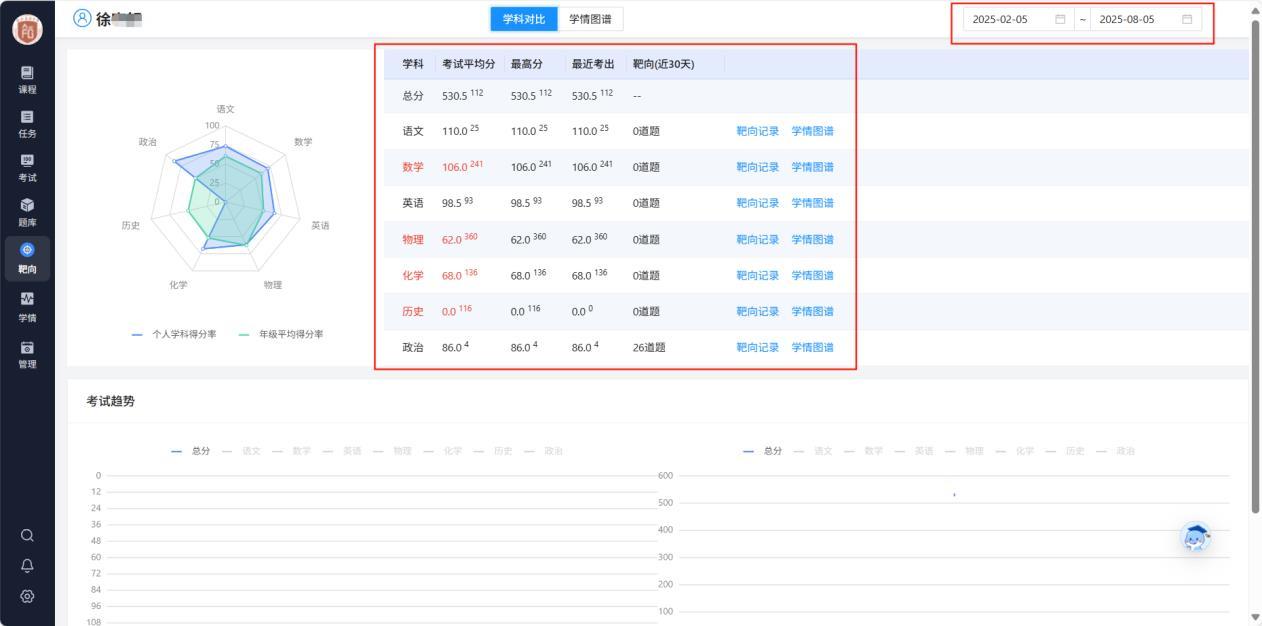Open the 任务 sidebar section
The image size is (1262, 626).
[x=27, y=124]
